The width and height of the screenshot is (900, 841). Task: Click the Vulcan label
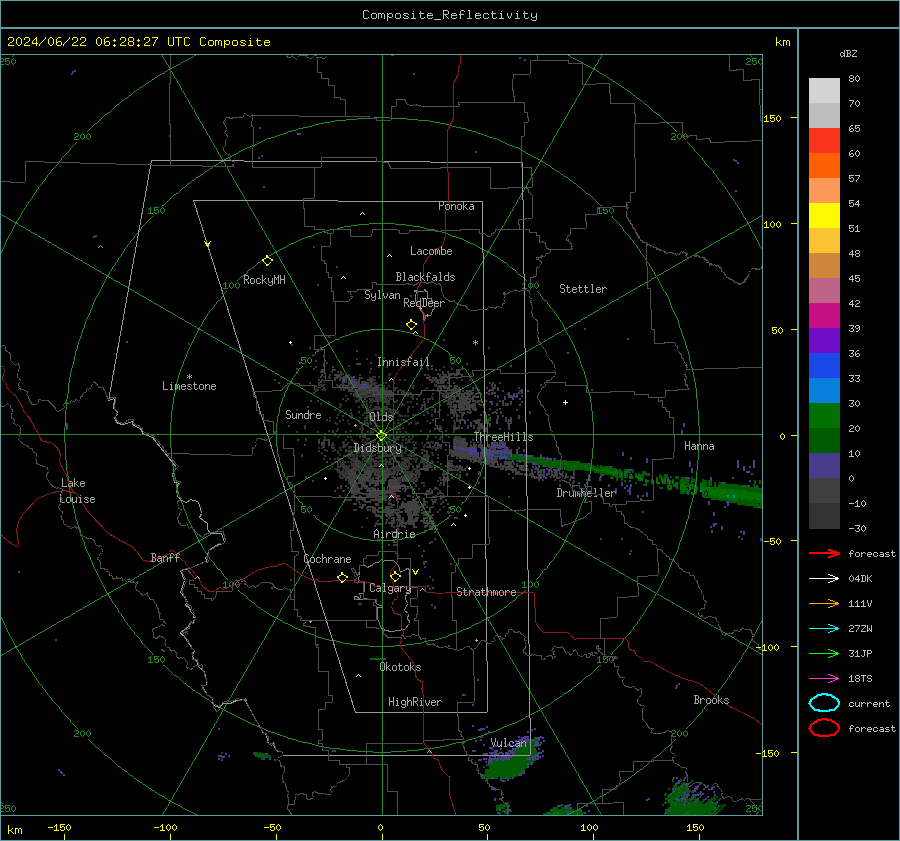(x=508, y=743)
